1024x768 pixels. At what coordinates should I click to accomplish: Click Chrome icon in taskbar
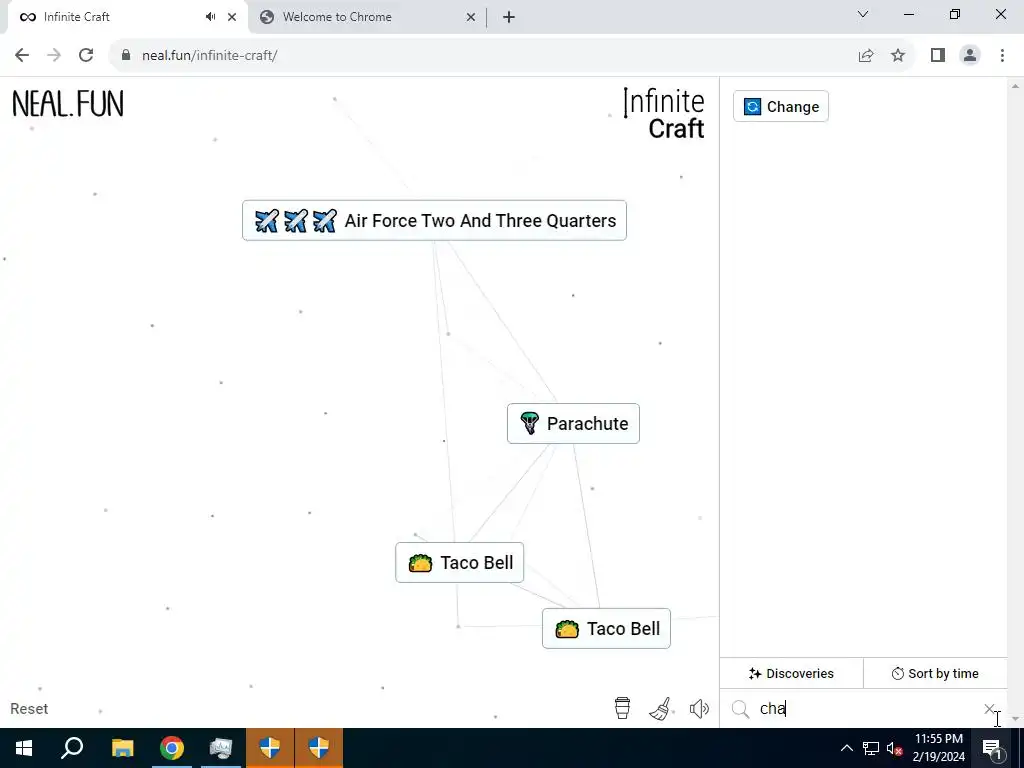[x=172, y=748]
